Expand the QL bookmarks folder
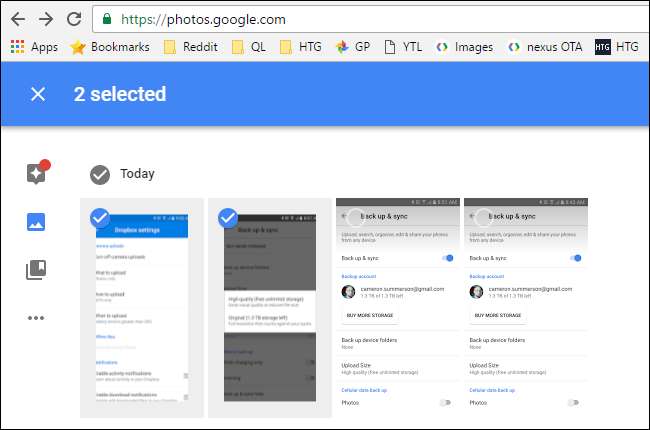This screenshot has height=430, width=650. (249, 46)
